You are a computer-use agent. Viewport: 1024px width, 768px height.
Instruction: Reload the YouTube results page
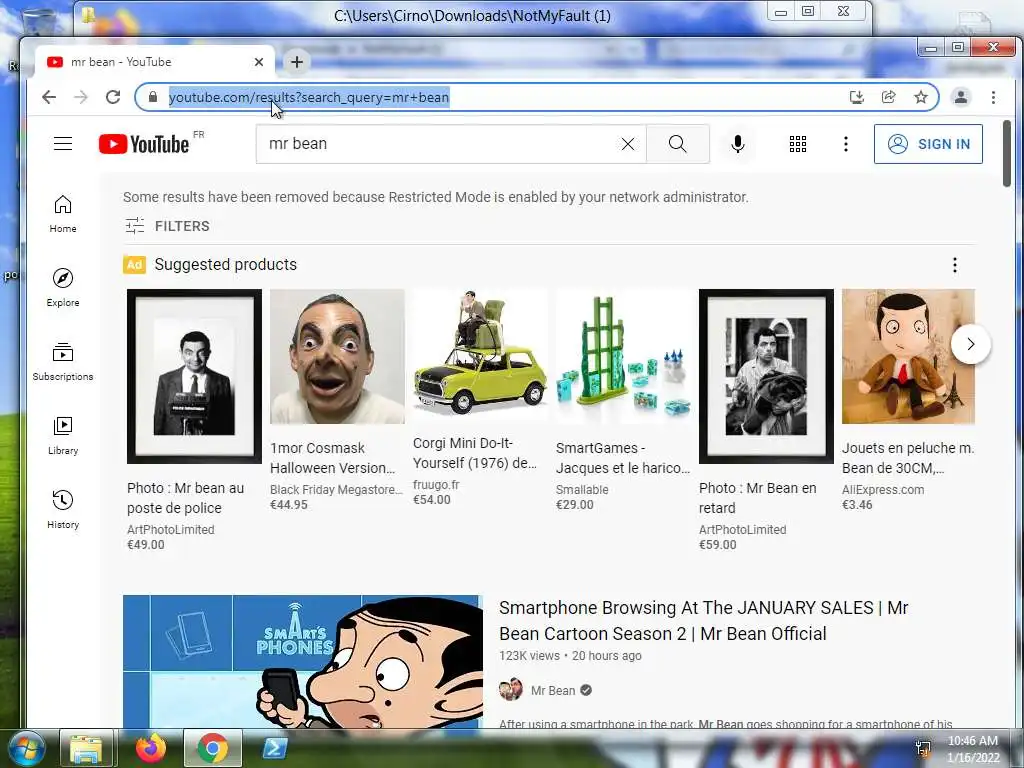(x=112, y=97)
